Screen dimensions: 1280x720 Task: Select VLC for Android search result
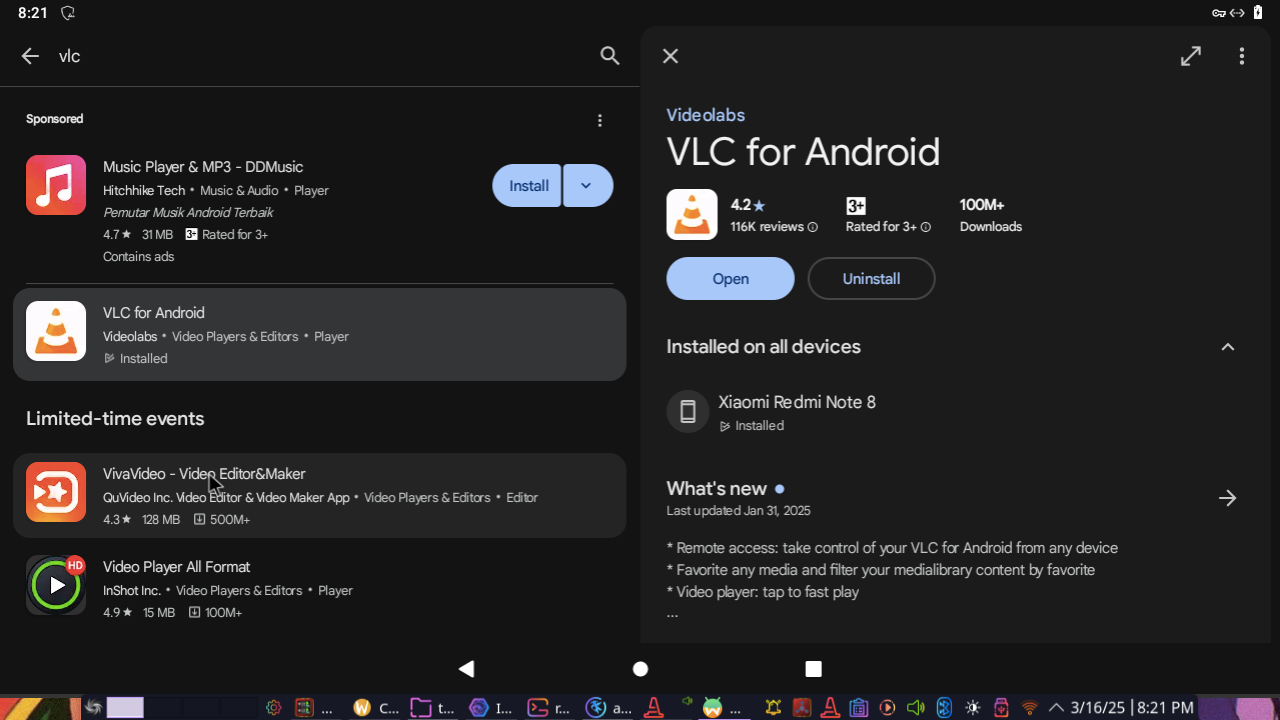[320, 335]
